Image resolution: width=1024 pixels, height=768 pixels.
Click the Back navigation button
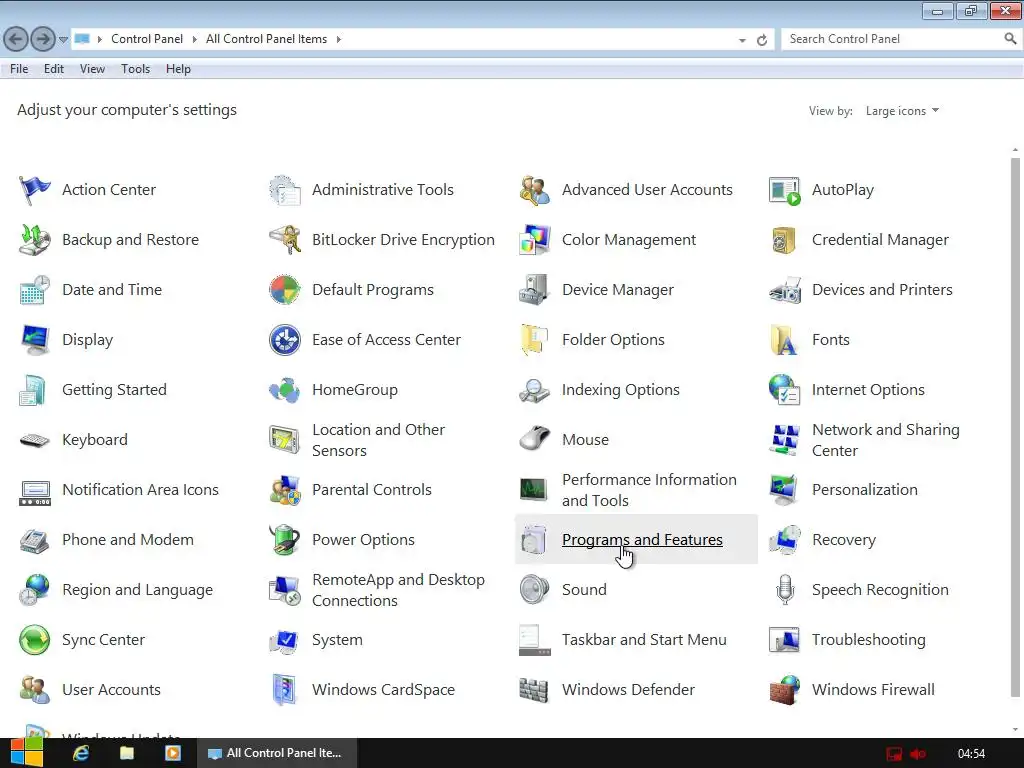click(x=16, y=39)
